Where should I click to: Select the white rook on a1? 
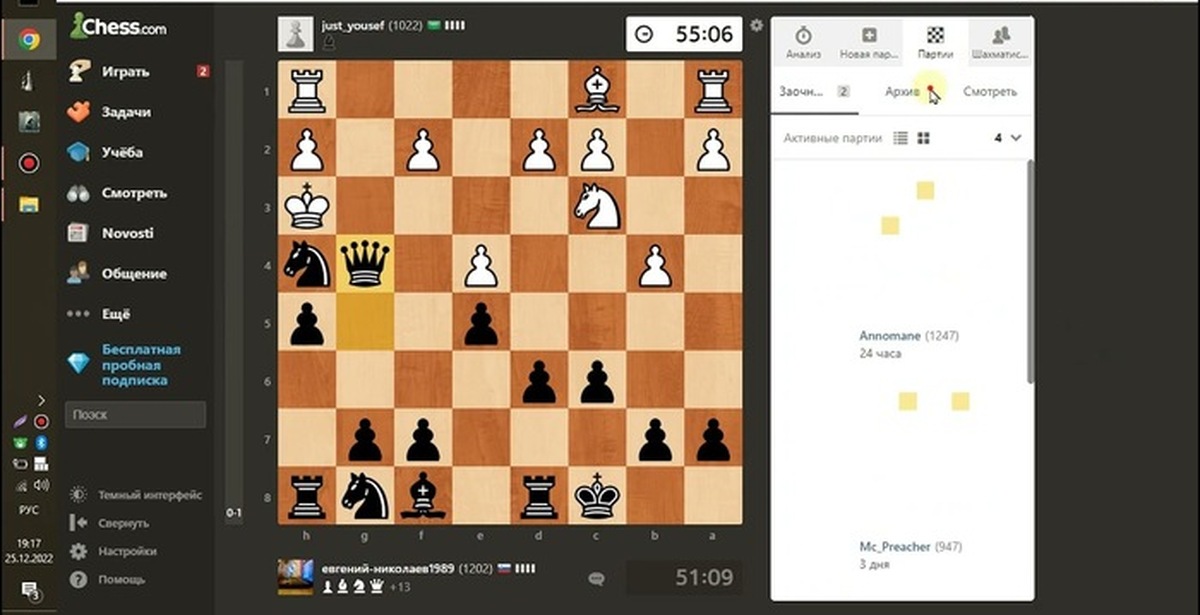713,90
